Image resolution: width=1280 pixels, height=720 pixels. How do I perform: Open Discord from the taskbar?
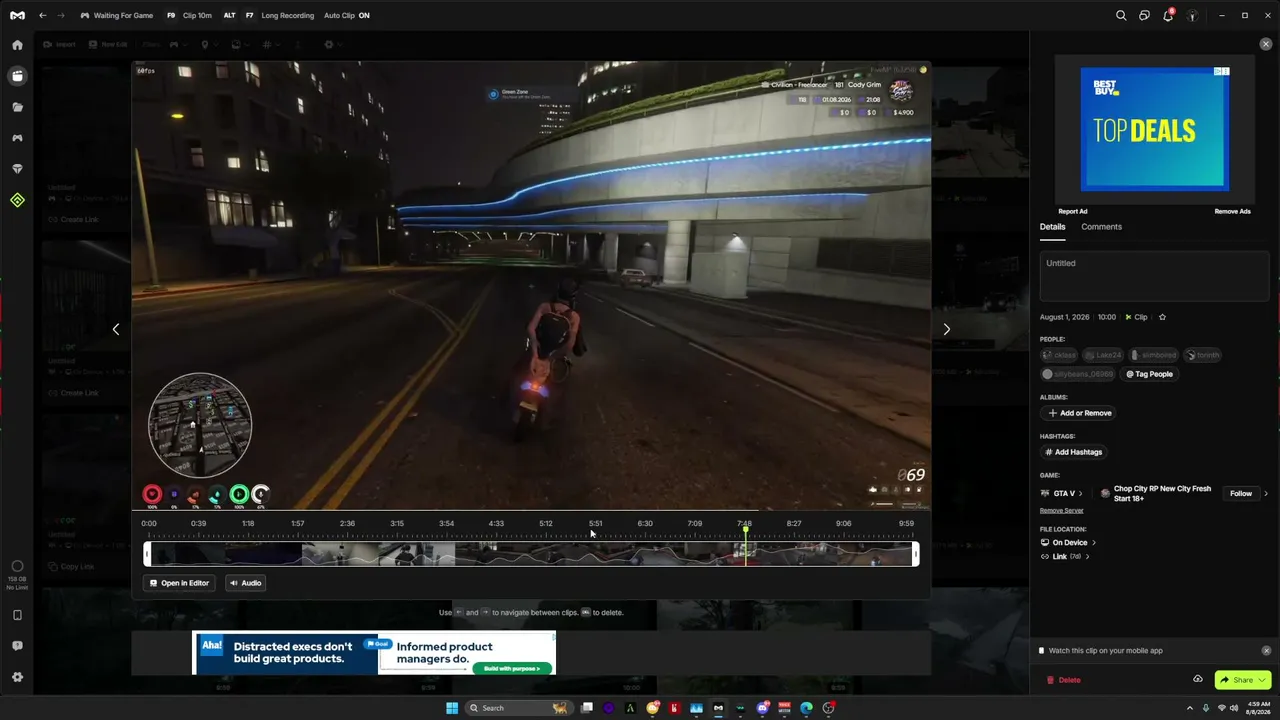pos(763,708)
